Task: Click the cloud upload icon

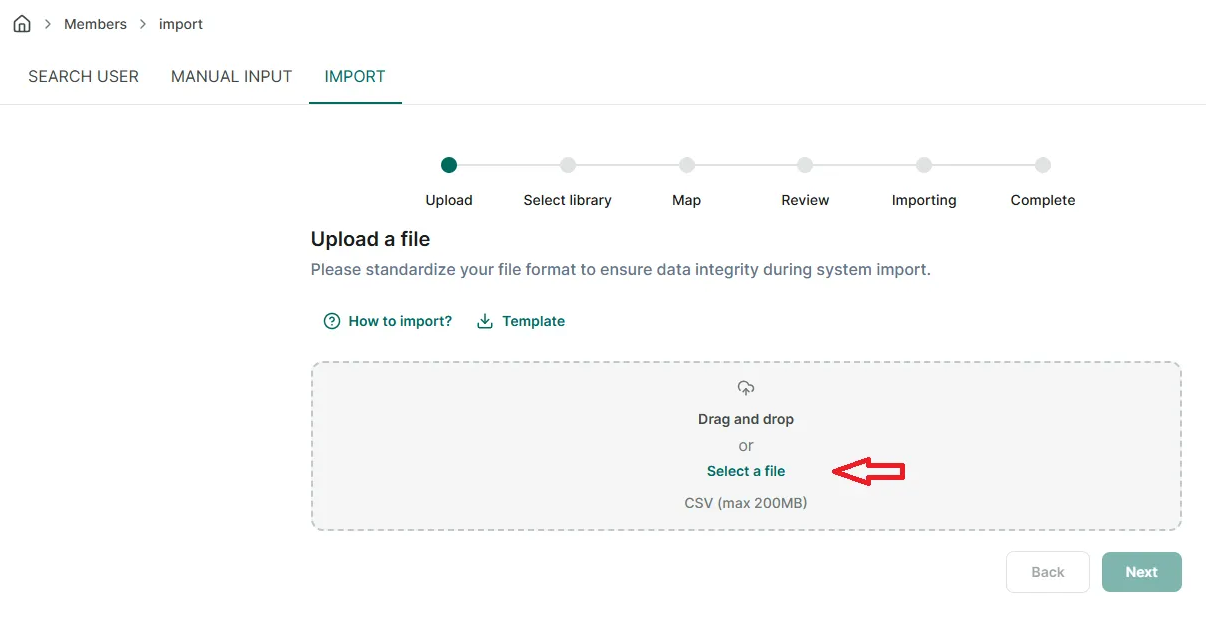Action: tap(746, 388)
